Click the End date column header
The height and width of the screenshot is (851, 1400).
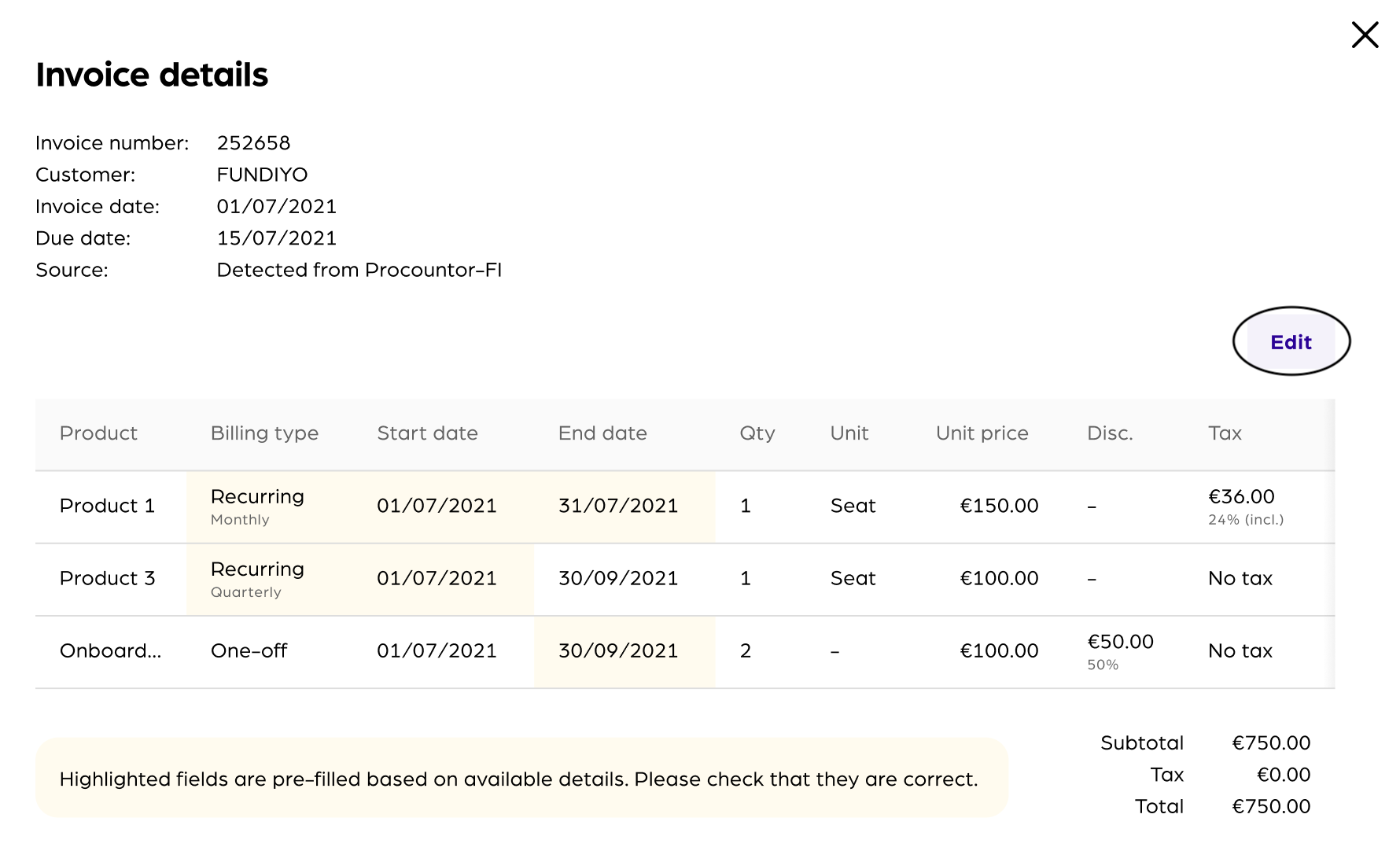tap(602, 433)
